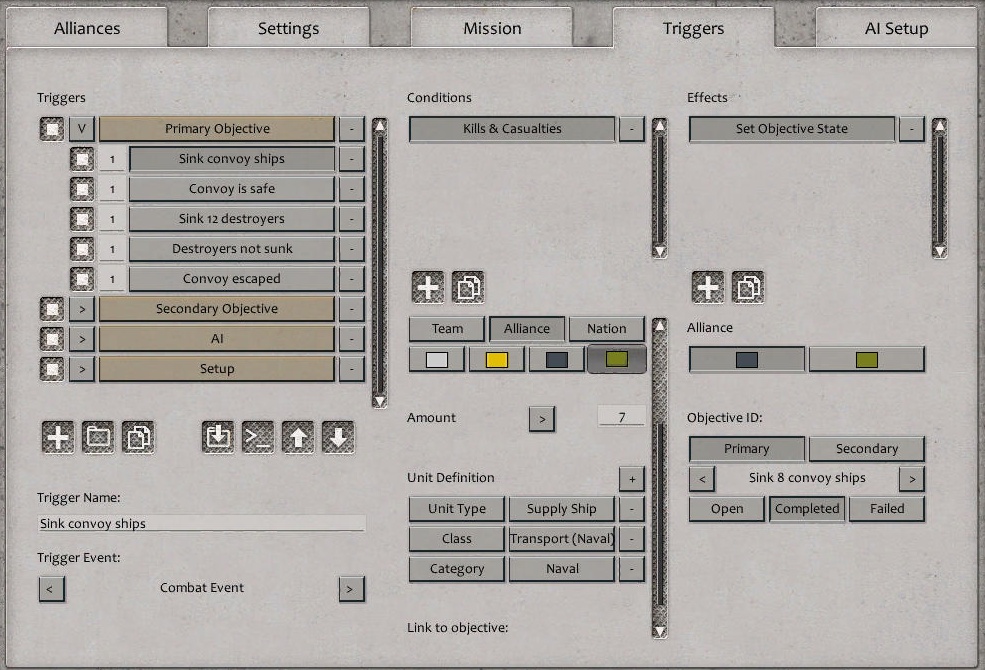Delete the Destroyers not sunk trigger

(352, 249)
